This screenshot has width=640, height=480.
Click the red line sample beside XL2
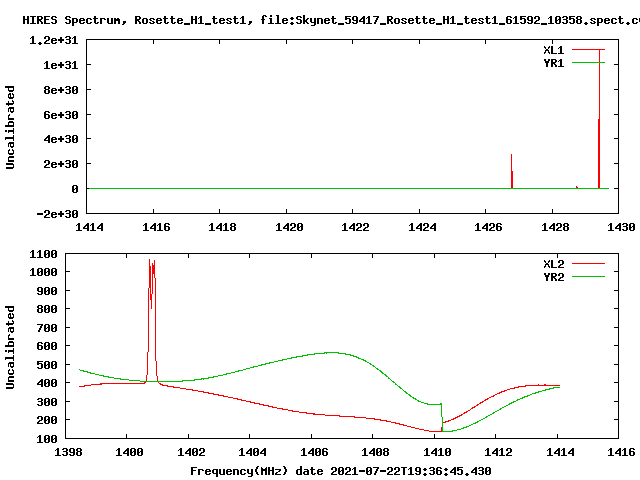pos(588,263)
